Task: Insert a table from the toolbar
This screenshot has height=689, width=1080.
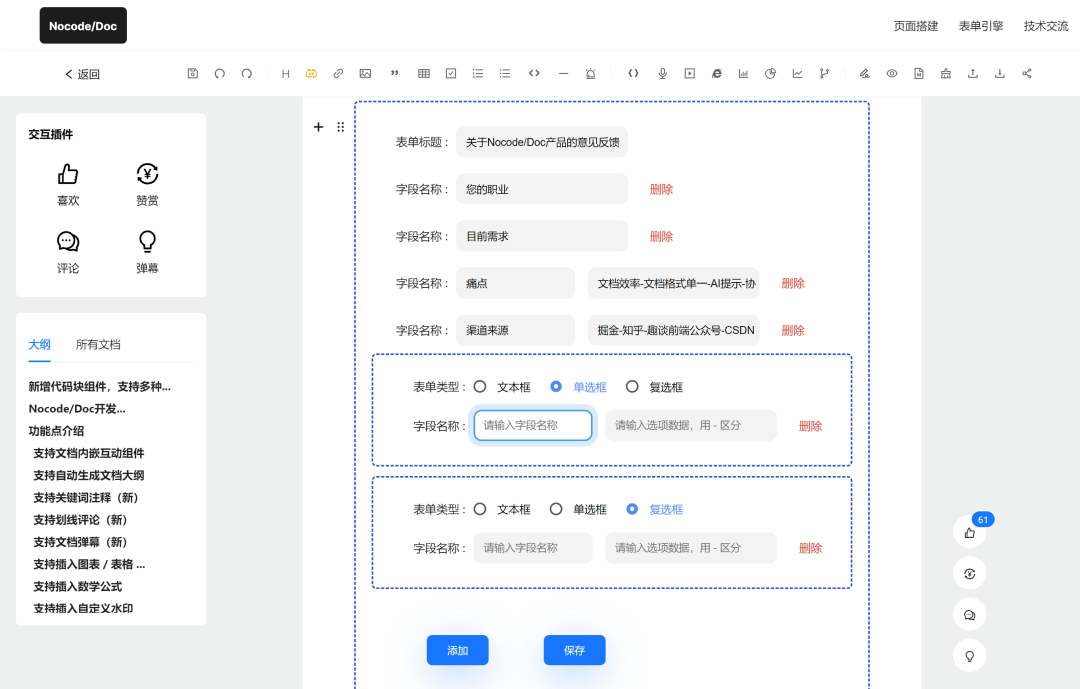Action: pos(424,73)
